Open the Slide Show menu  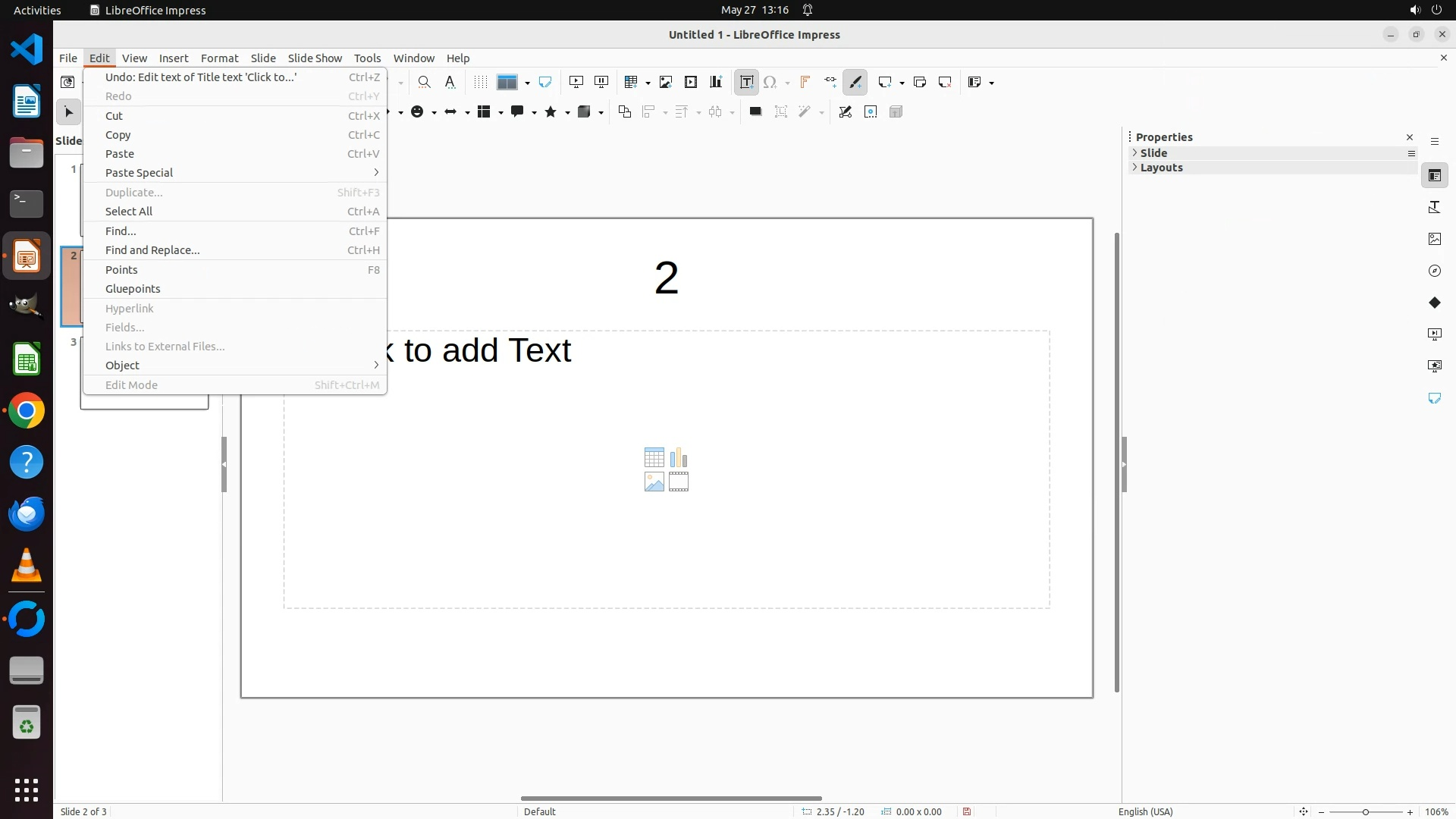(315, 58)
